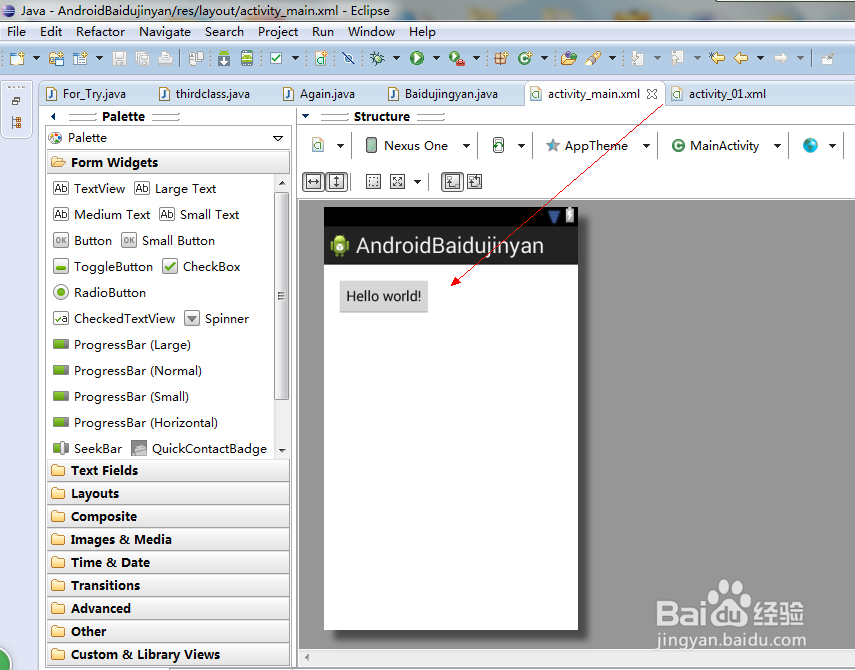Expand the Text Fields palette category

pos(168,470)
